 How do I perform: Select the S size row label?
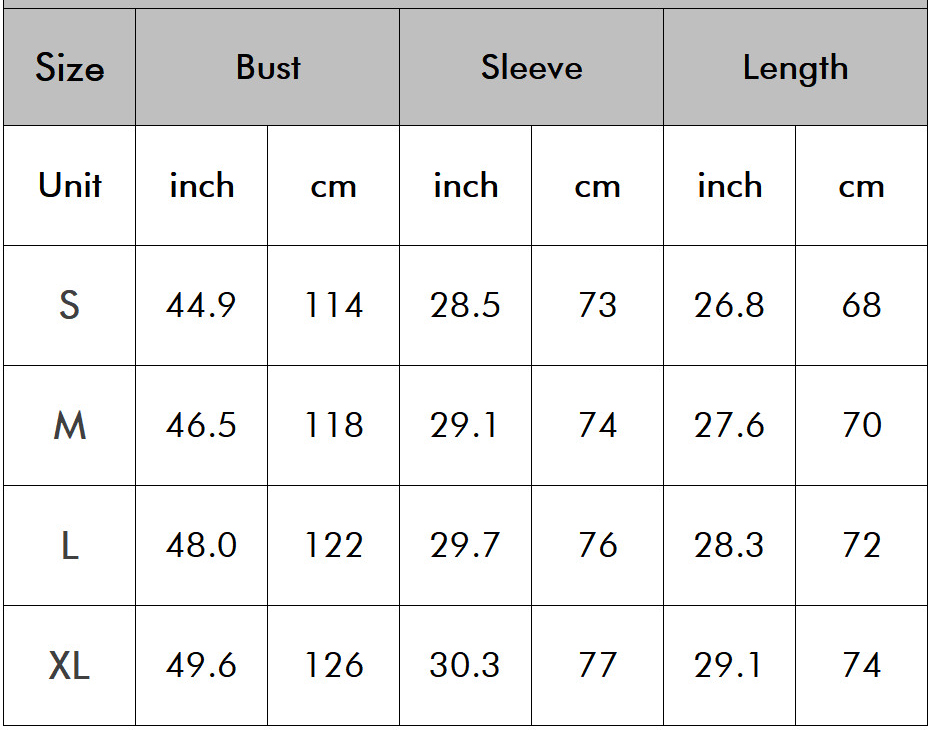pyautogui.click(x=69, y=305)
